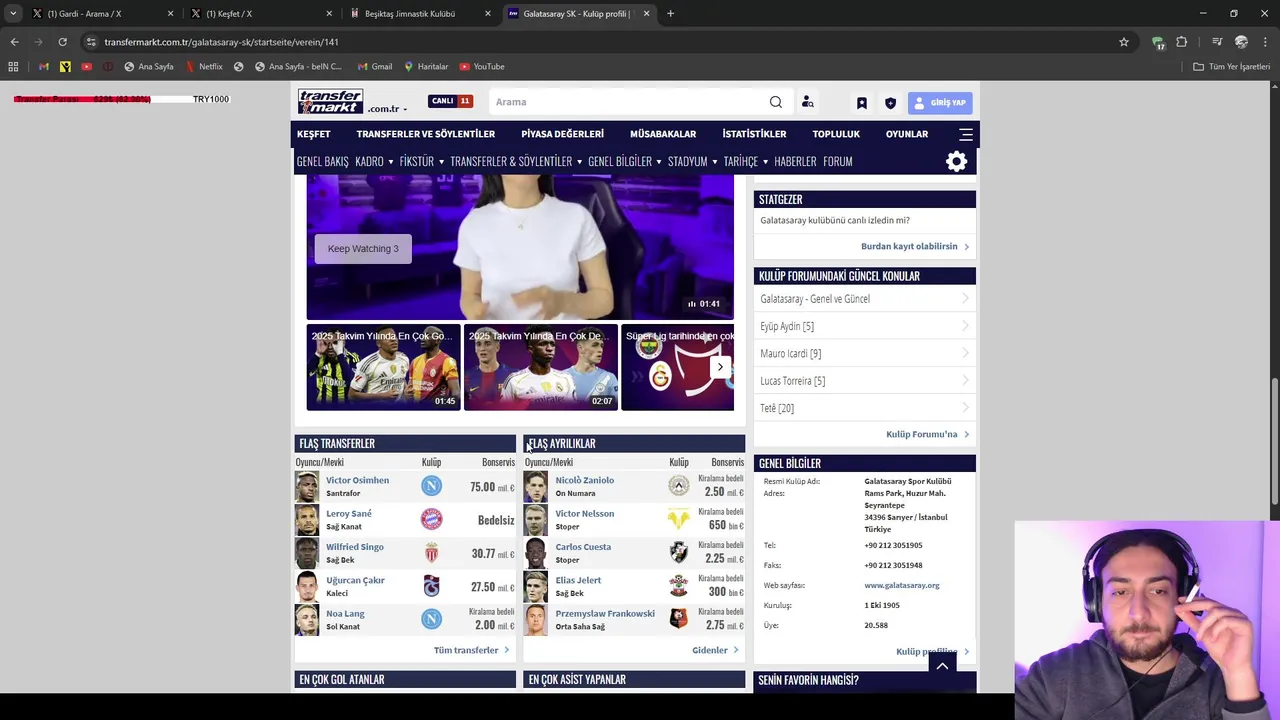Open MÜSABAKALAR menu

tap(663, 134)
